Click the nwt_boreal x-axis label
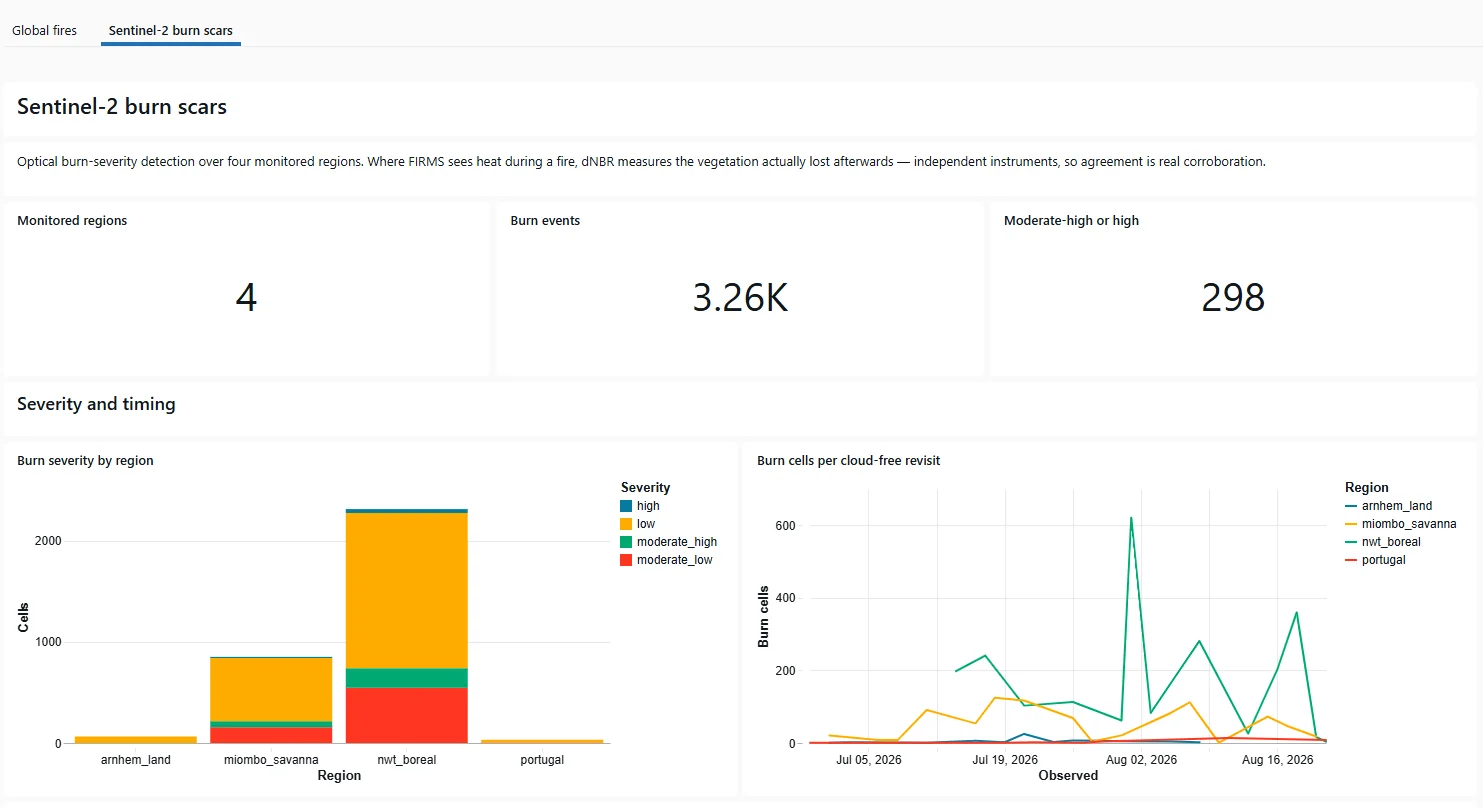Screen dimensions: 1483x808 click(x=407, y=760)
